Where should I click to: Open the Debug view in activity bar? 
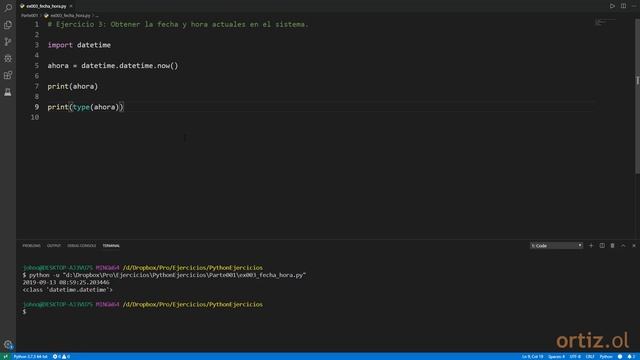(x=8, y=59)
